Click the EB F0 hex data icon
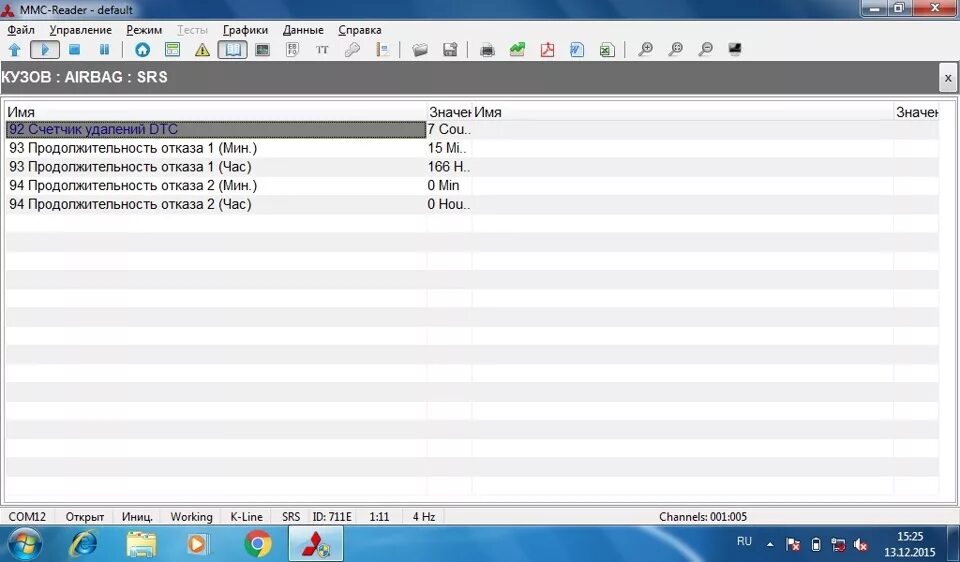Screen dimensions: 960x562 pyautogui.click(x=293, y=50)
